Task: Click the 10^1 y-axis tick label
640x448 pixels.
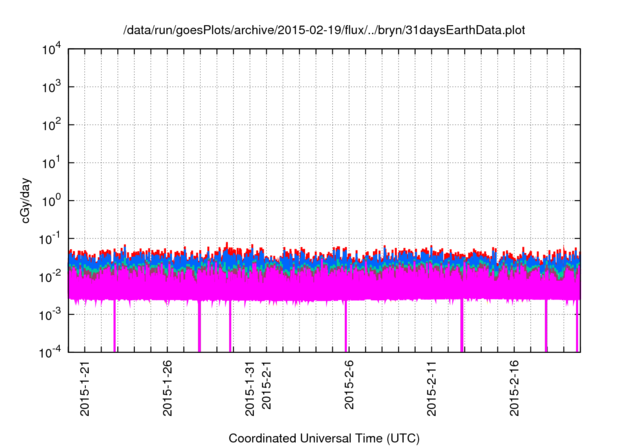Action: pos(52,163)
